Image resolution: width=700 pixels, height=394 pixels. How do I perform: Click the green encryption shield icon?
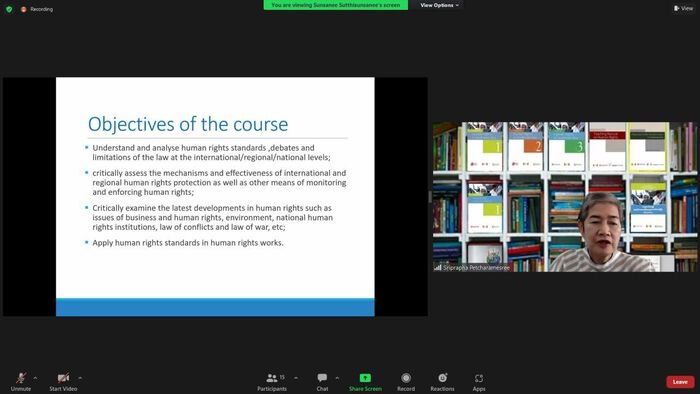pyautogui.click(x=9, y=9)
